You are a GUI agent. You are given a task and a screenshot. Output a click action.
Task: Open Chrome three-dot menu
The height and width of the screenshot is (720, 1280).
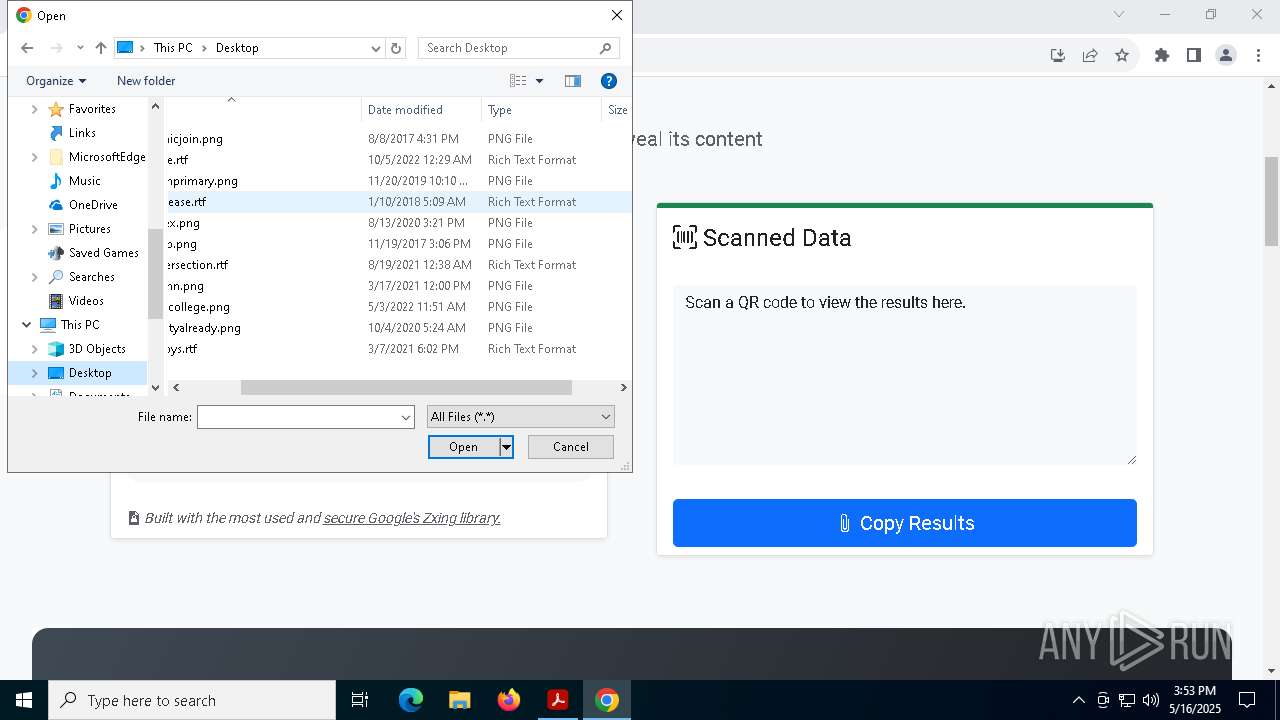tap(1258, 55)
